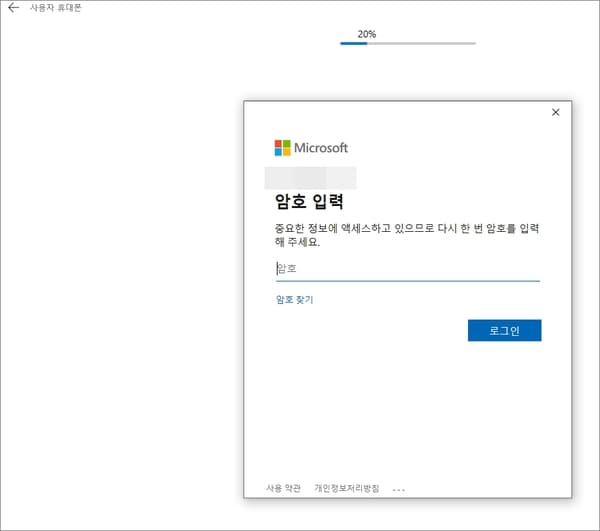Click the 로그인 button
The image size is (600, 531).
[x=504, y=331]
